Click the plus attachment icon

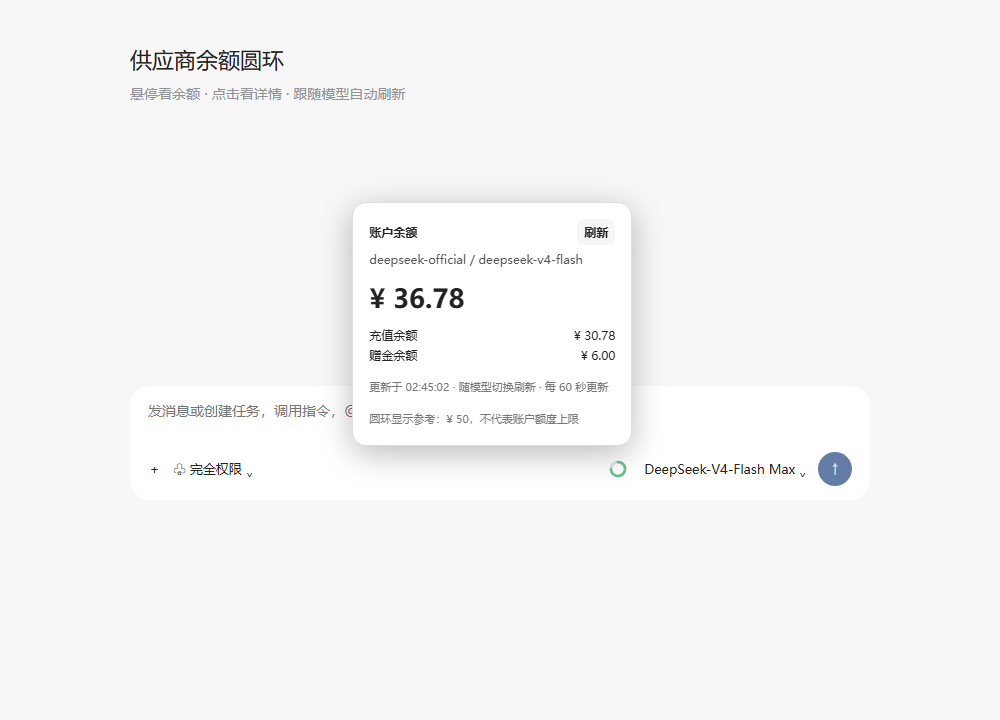[x=154, y=470]
